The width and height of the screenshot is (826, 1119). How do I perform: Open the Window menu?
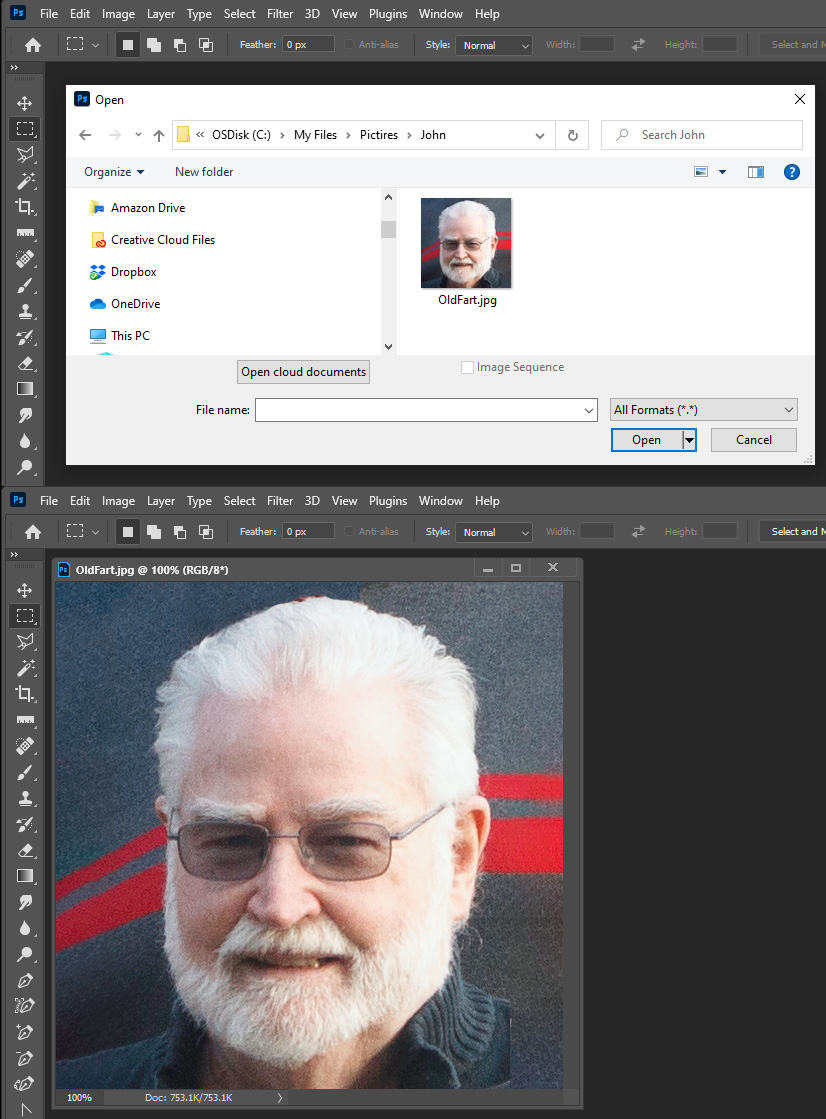(x=440, y=13)
